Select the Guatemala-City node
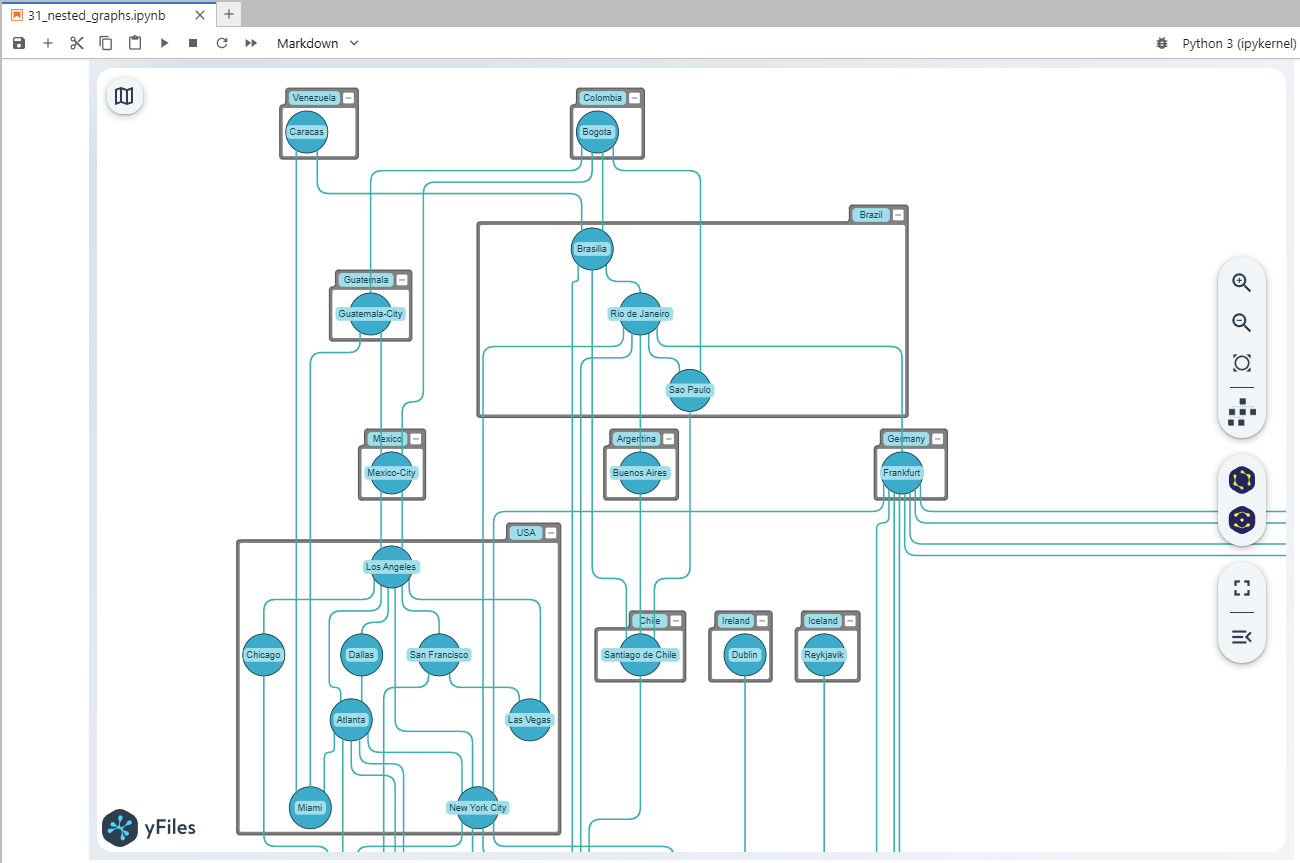This screenshot has width=1300, height=863. click(x=370, y=314)
